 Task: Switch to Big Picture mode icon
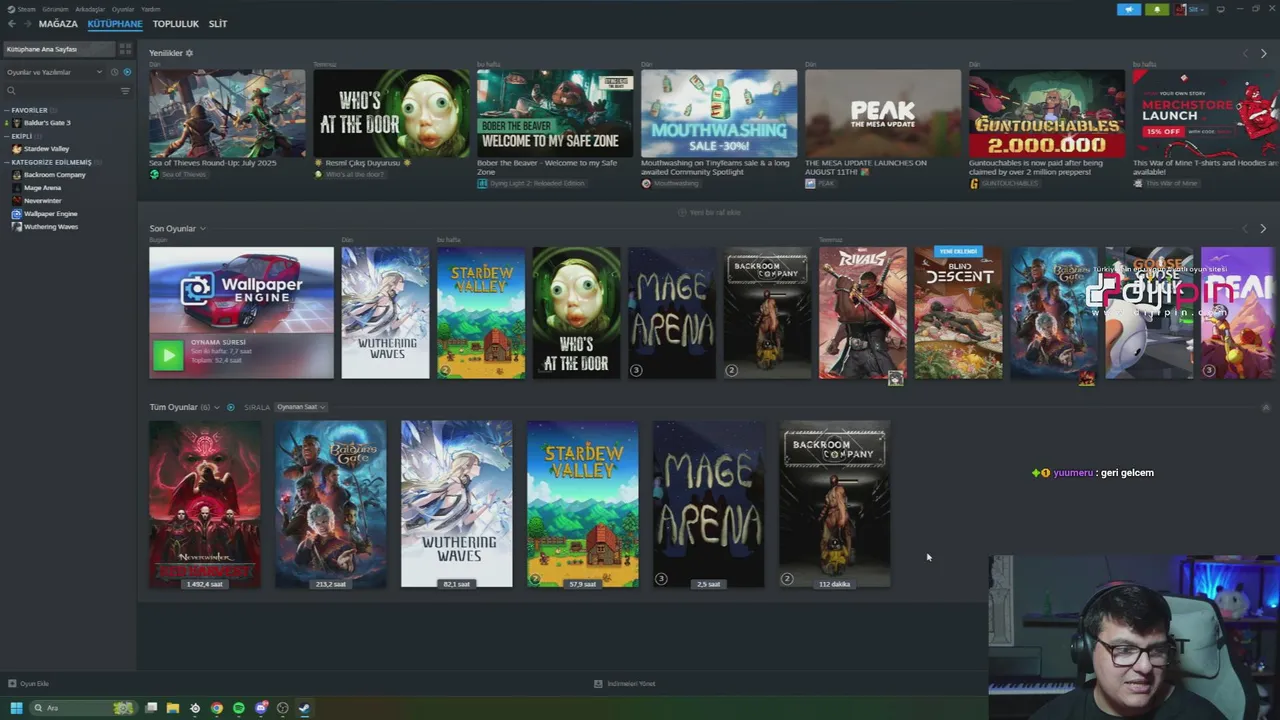point(1221,9)
